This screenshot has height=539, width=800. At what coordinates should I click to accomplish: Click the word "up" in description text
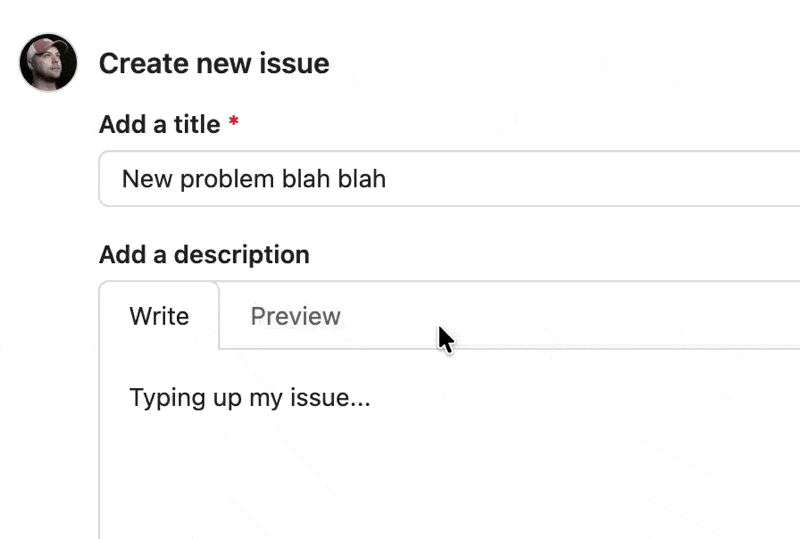(x=227, y=399)
